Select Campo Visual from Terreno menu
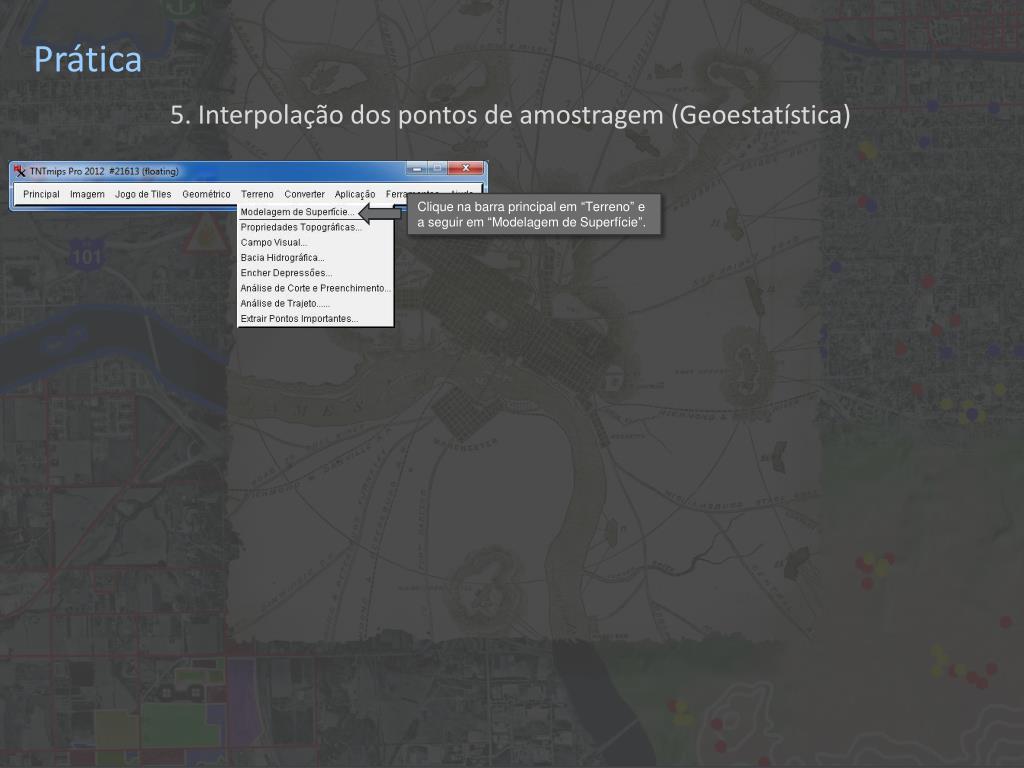Viewport: 1024px width, 768px height. 274,242
